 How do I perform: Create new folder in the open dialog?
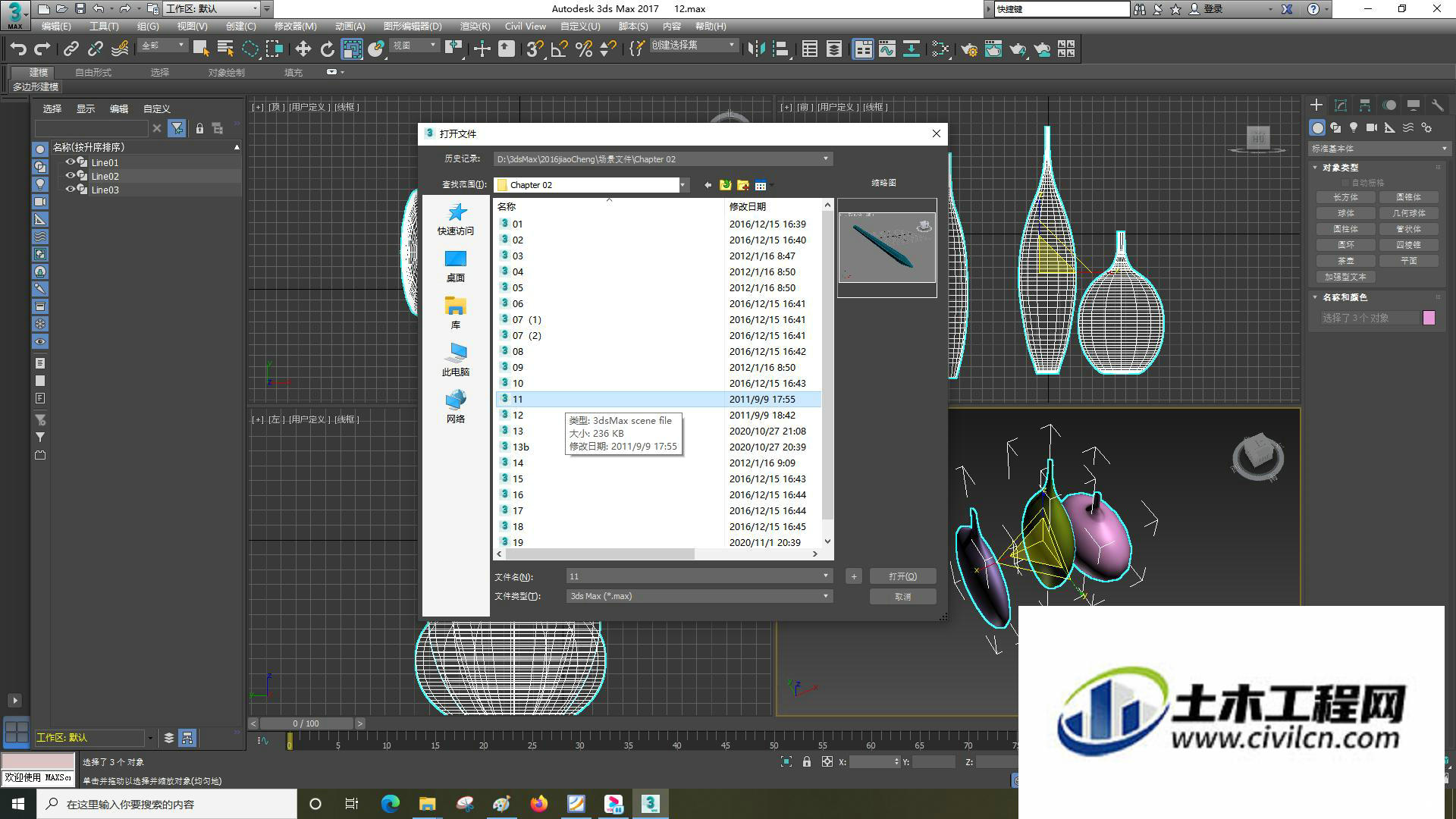point(742,185)
